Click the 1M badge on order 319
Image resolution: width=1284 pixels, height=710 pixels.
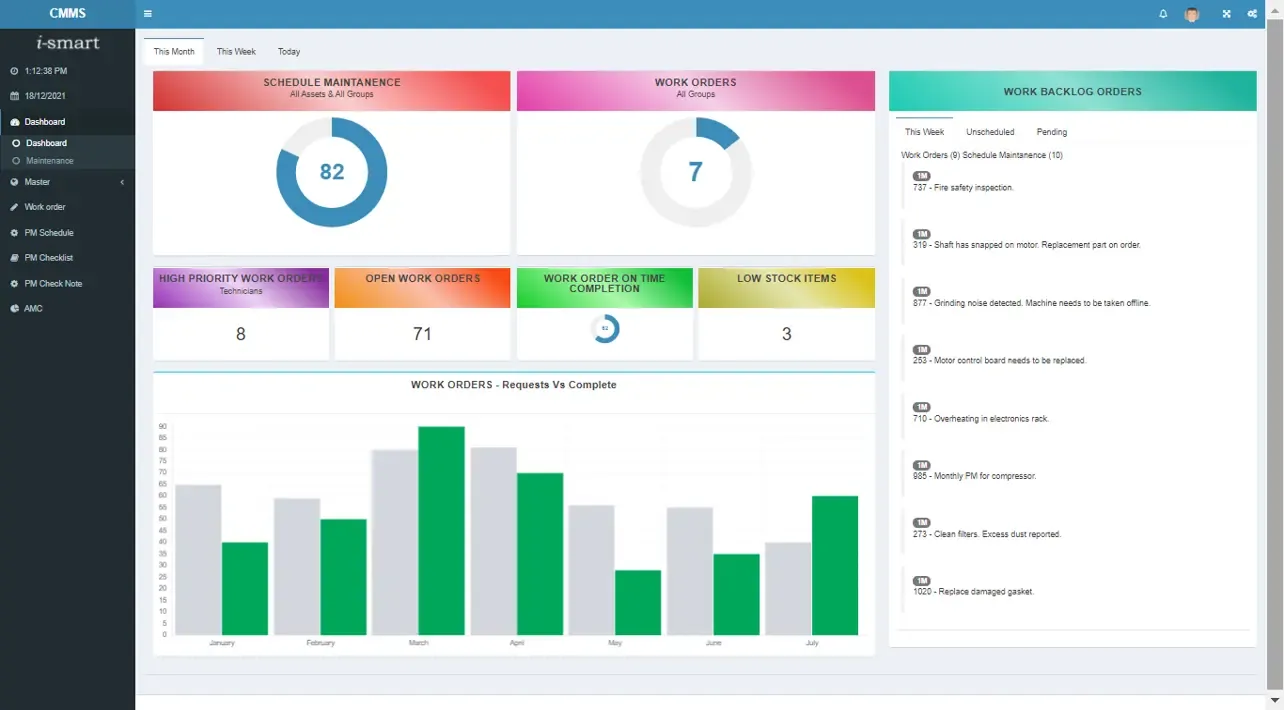921,234
